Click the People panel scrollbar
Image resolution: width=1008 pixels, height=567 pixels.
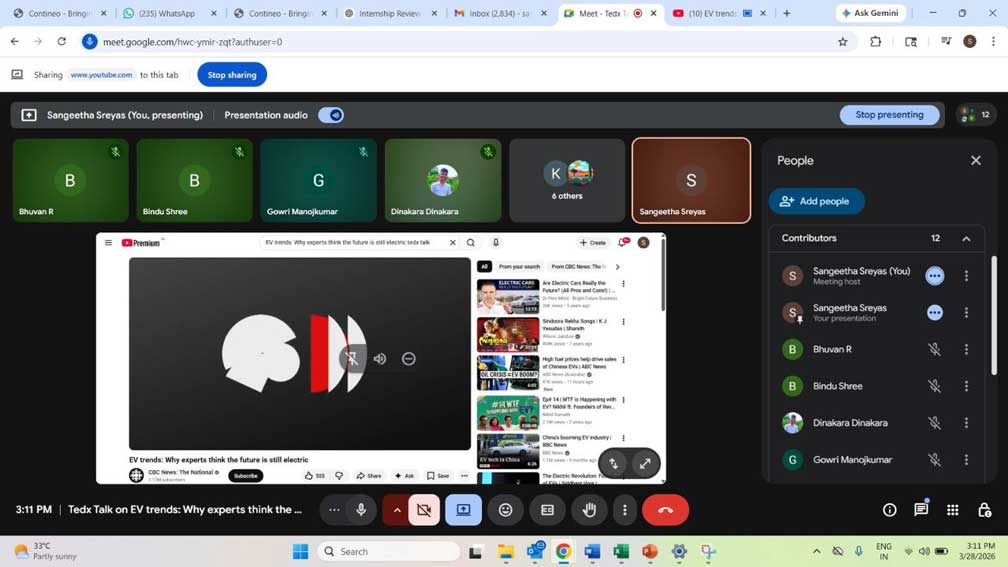(993, 315)
